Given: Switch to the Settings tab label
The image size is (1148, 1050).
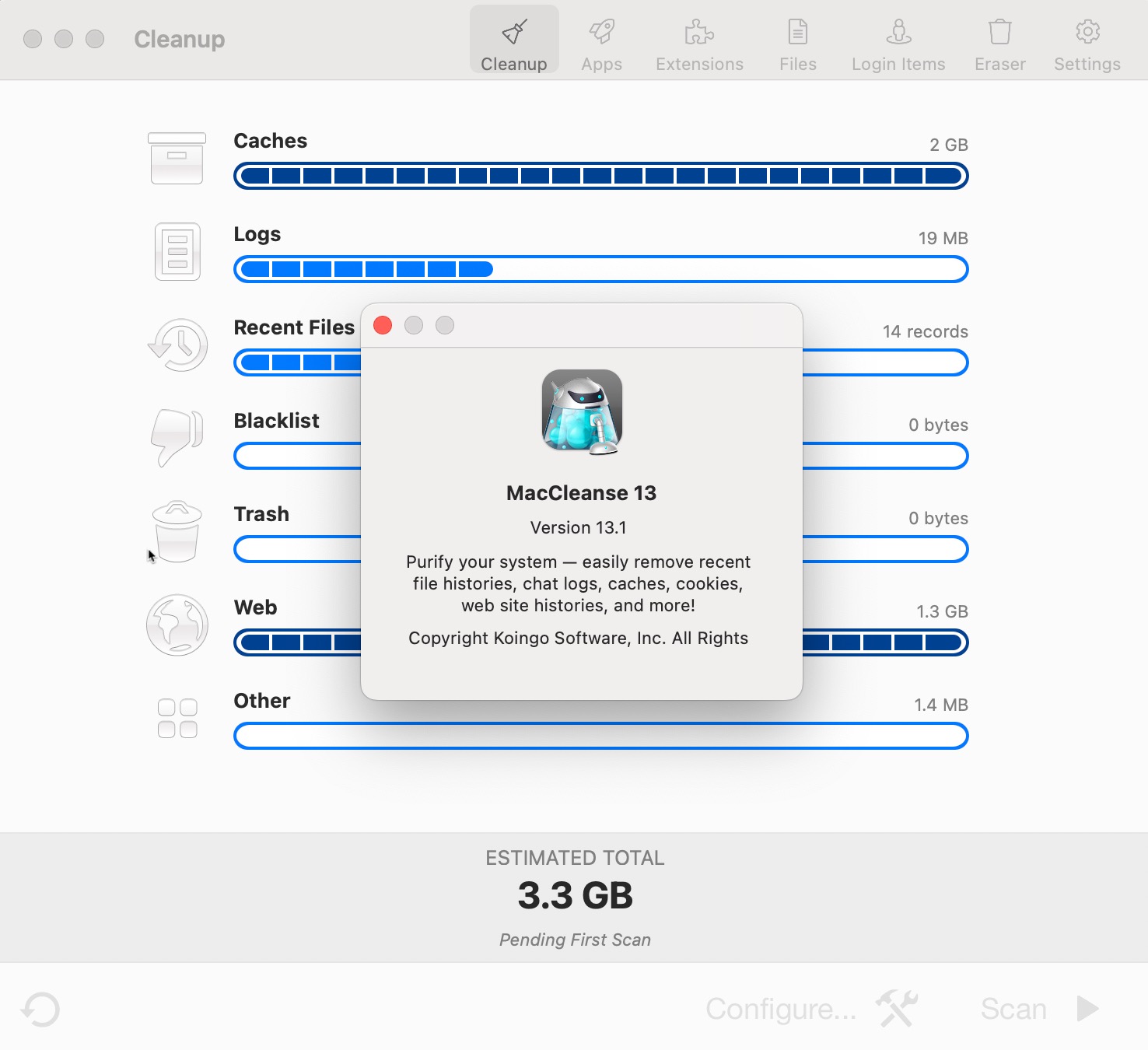Looking at the screenshot, I should (1087, 64).
